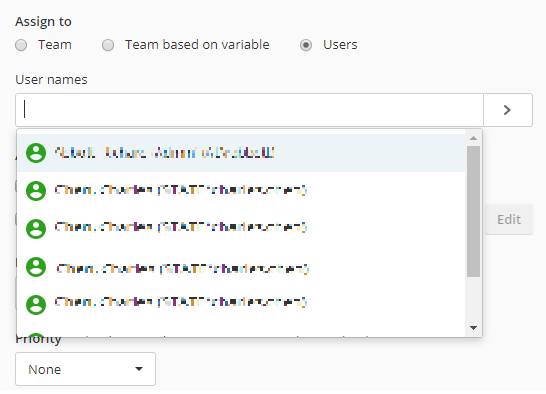Select the Team radio button
Image resolution: width=546 pixels, height=394 pixels.
pyautogui.click(x=21, y=45)
